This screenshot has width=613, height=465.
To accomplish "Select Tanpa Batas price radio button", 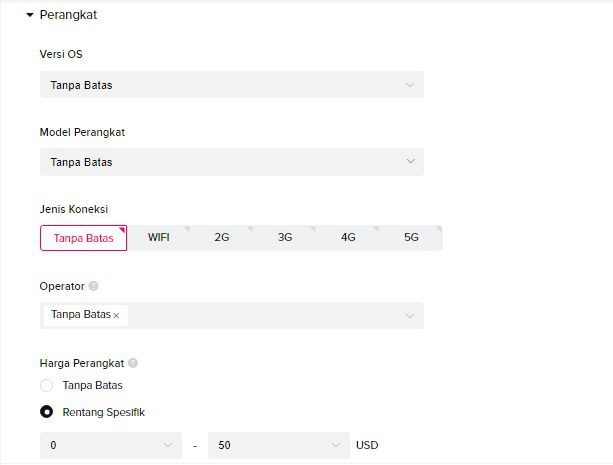I will click(x=47, y=386).
